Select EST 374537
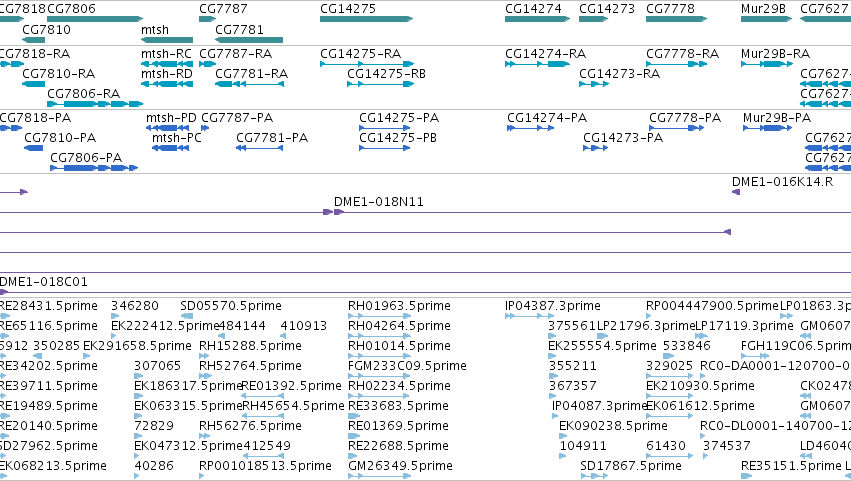The height and width of the screenshot is (481, 851). point(707,455)
